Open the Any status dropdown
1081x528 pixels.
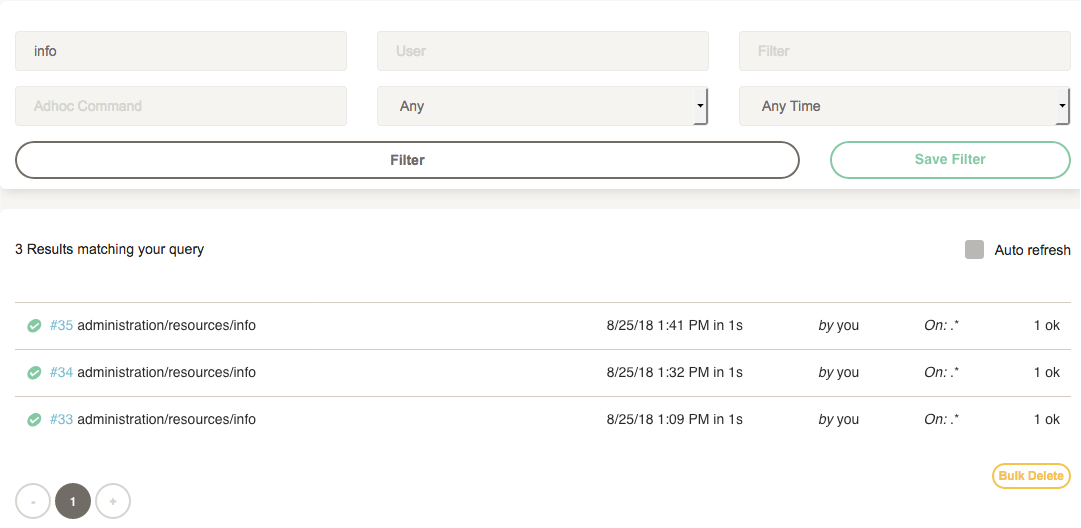click(x=543, y=106)
